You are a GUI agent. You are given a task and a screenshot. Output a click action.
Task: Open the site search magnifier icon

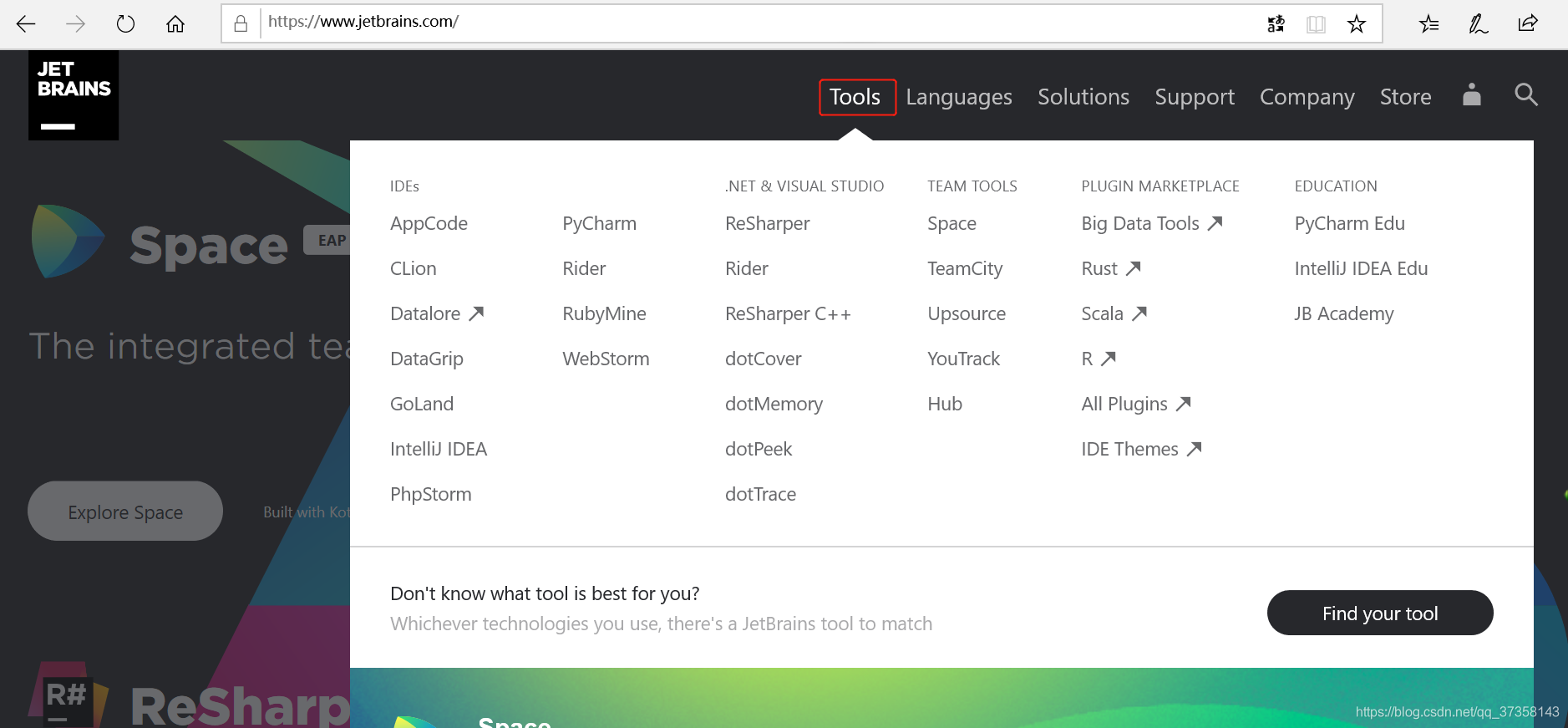point(1526,94)
